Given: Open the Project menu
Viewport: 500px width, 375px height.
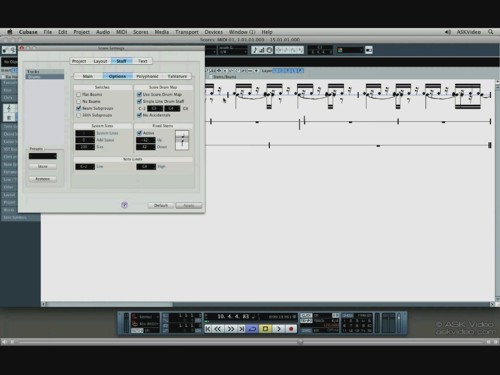Looking at the screenshot, I should tap(82, 32).
